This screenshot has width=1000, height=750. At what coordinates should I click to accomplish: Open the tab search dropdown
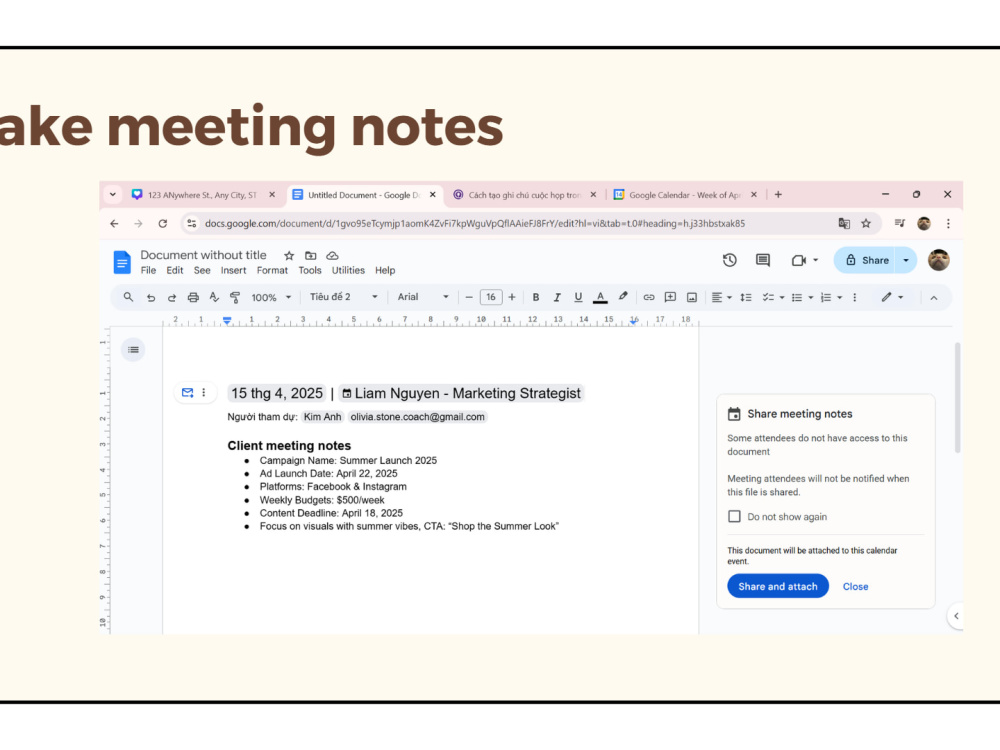pyautogui.click(x=113, y=195)
